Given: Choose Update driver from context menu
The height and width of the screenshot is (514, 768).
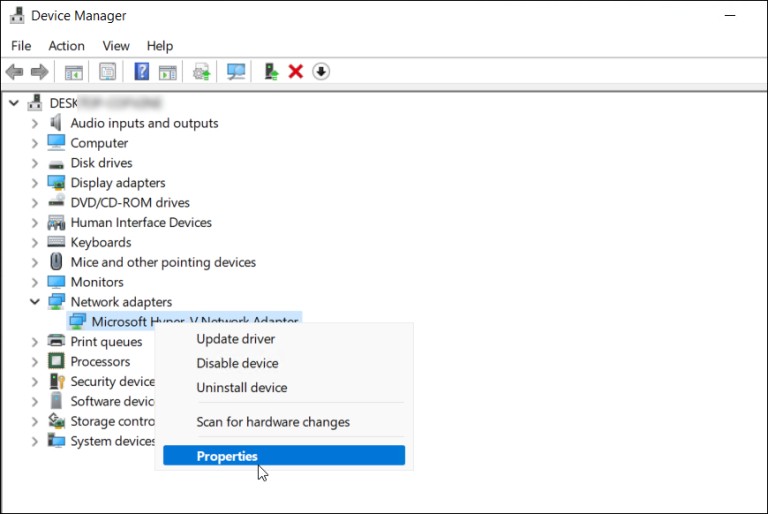Looking at the screenshot, I should (x=284, y=339).
